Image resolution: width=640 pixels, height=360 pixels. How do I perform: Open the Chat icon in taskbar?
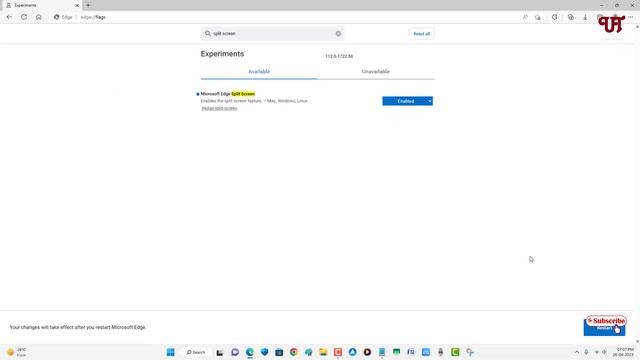[235, 352]
